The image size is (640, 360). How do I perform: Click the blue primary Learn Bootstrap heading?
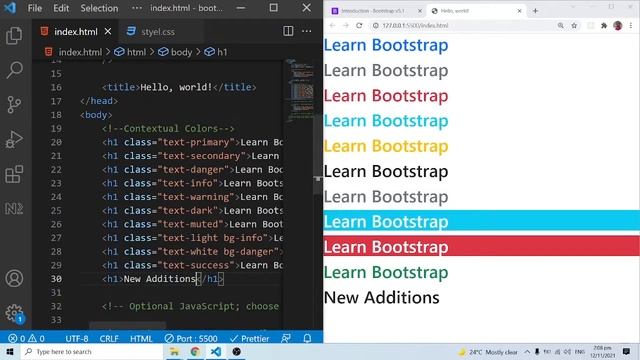pos(386,45)
